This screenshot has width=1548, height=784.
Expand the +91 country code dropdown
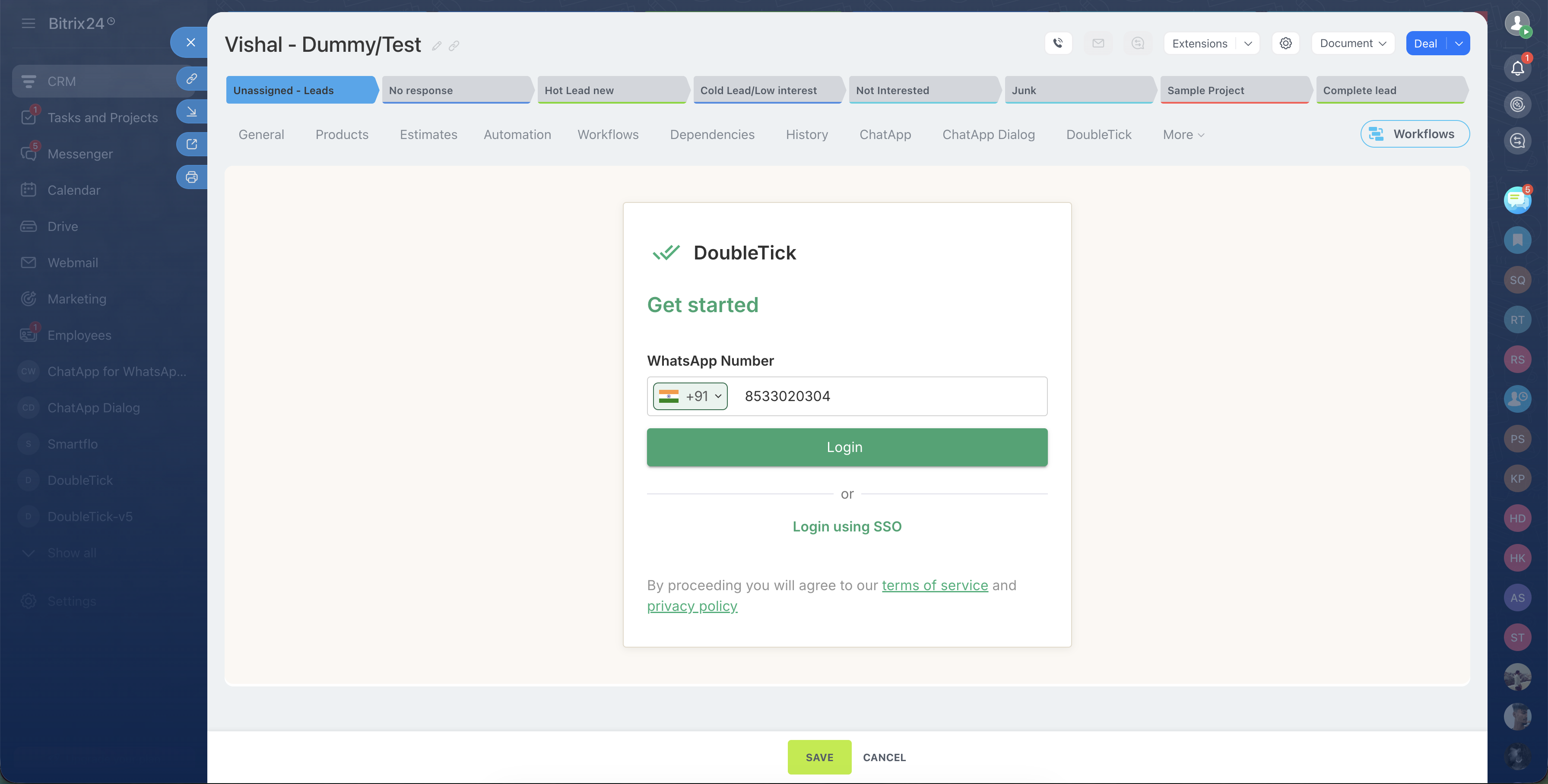[691, 396]
